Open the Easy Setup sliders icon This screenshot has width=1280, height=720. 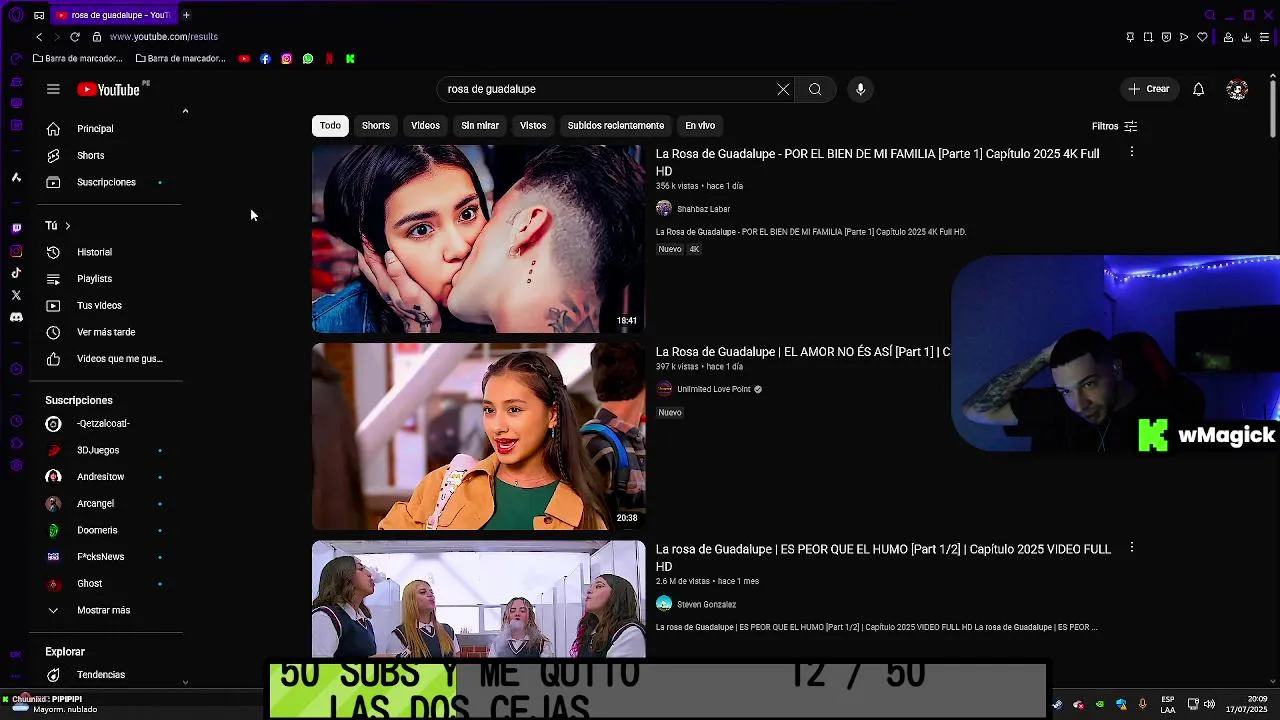coord(1265,37)
